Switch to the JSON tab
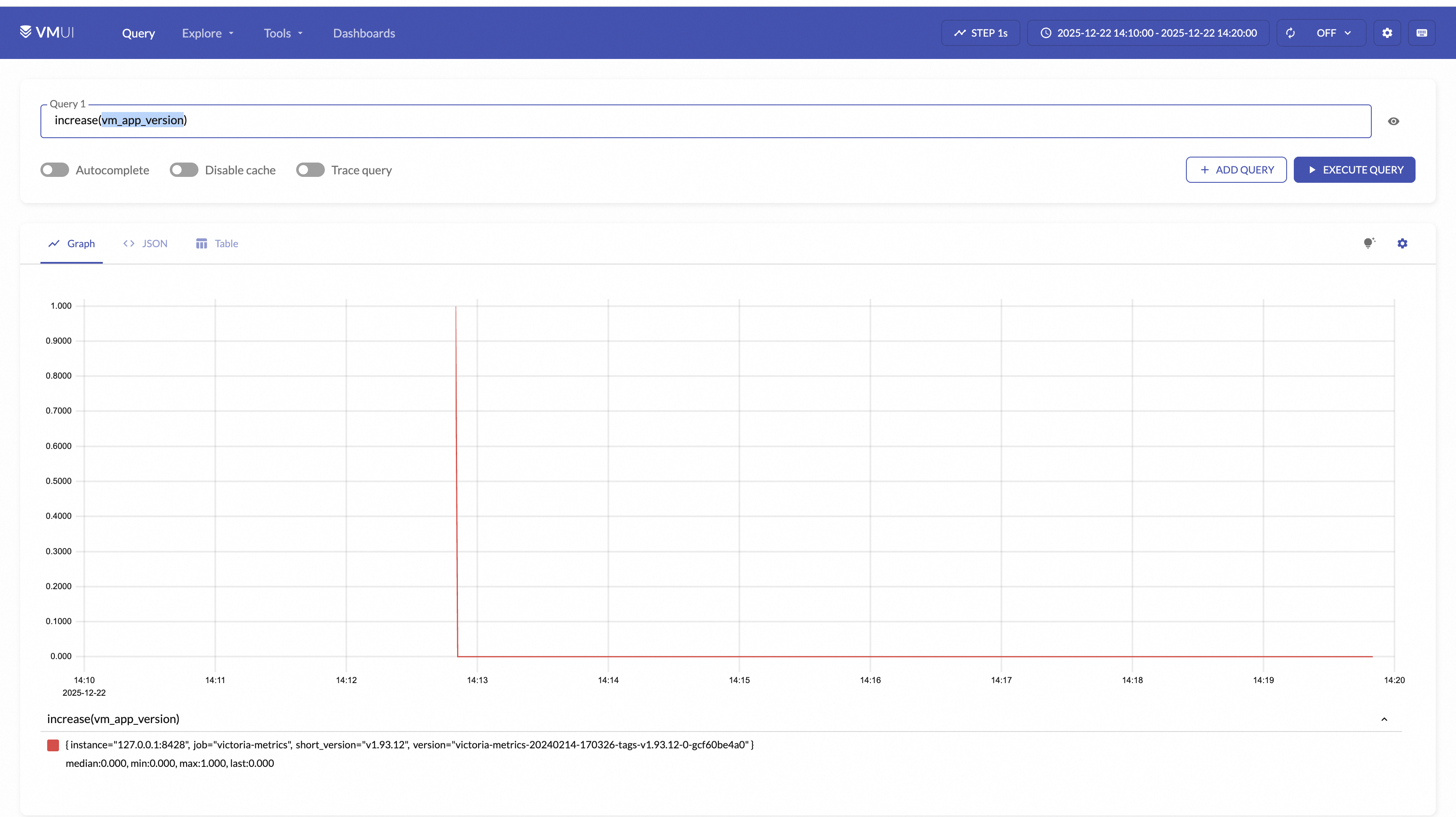 tap(145, 243)
